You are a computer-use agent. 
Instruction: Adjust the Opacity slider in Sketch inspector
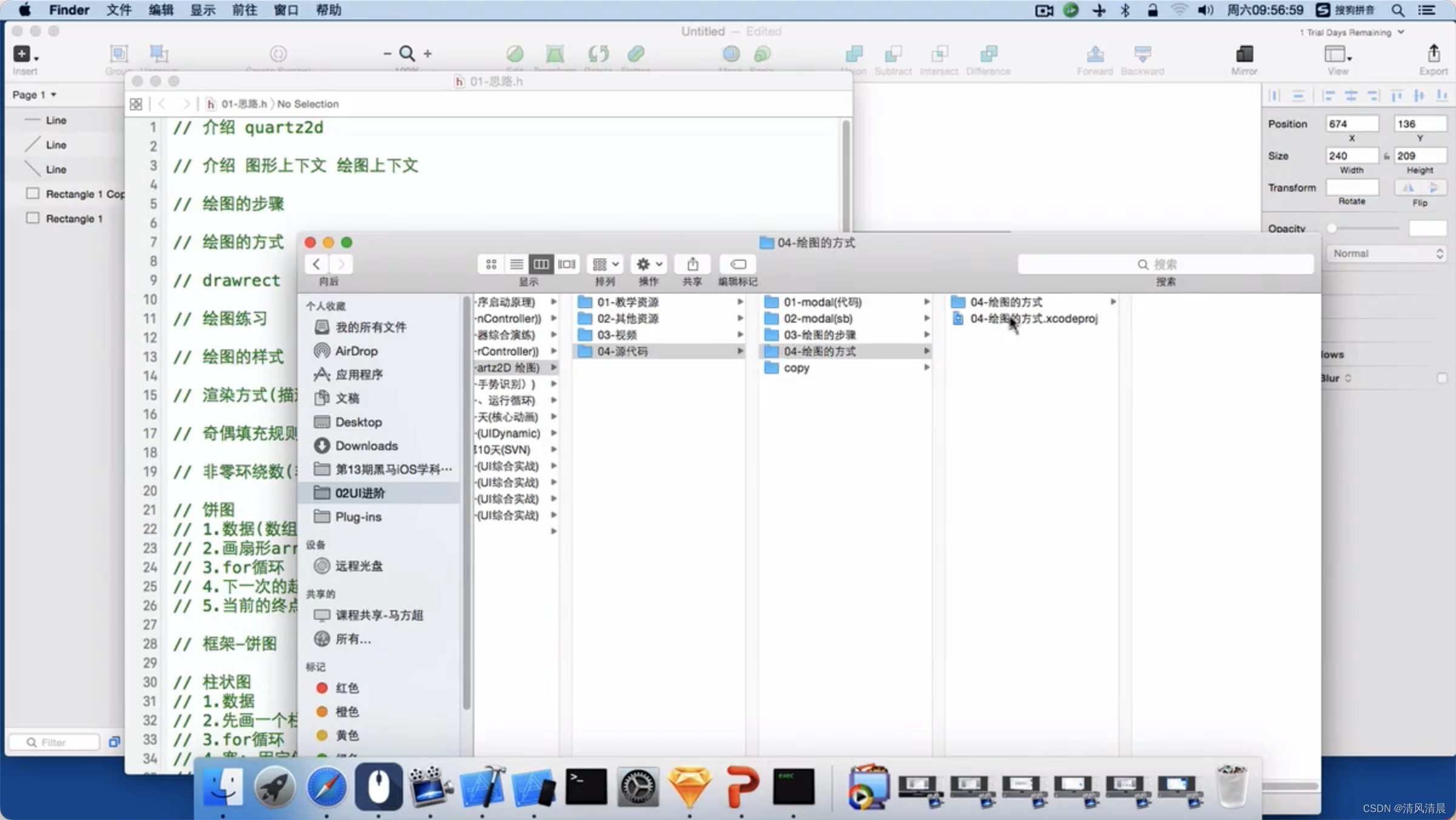(x=1365, y=228)
